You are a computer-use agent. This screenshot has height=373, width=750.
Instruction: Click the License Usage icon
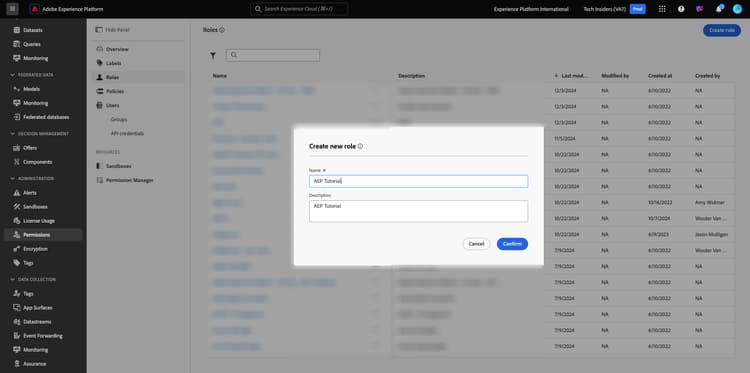[x=17, y=221]
